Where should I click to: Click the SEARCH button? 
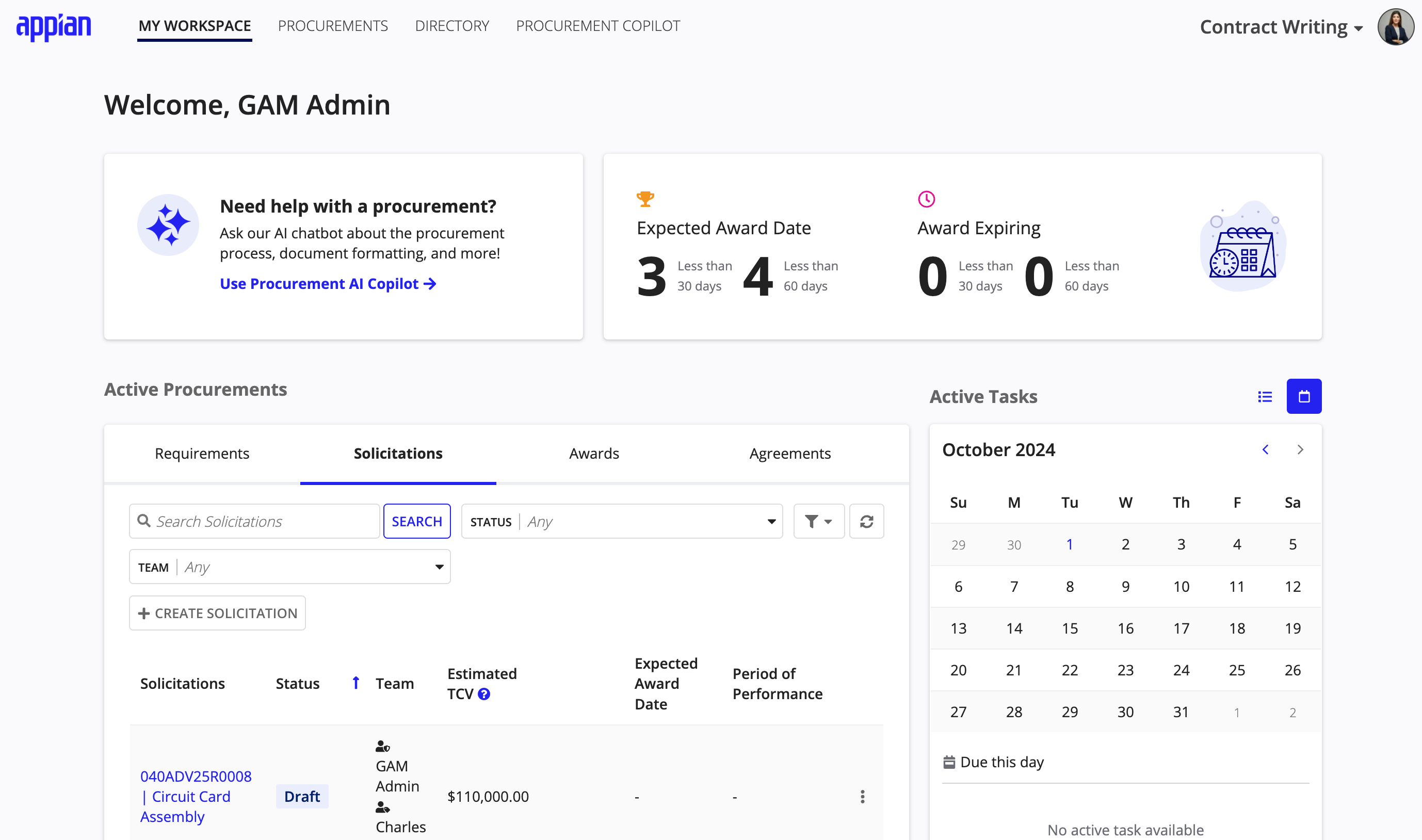[417, 521]
